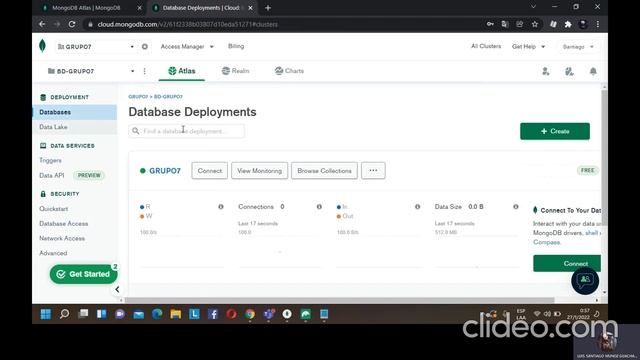Click the browser address bar
This screenshot has width=640, height=360.
point(282,24)
